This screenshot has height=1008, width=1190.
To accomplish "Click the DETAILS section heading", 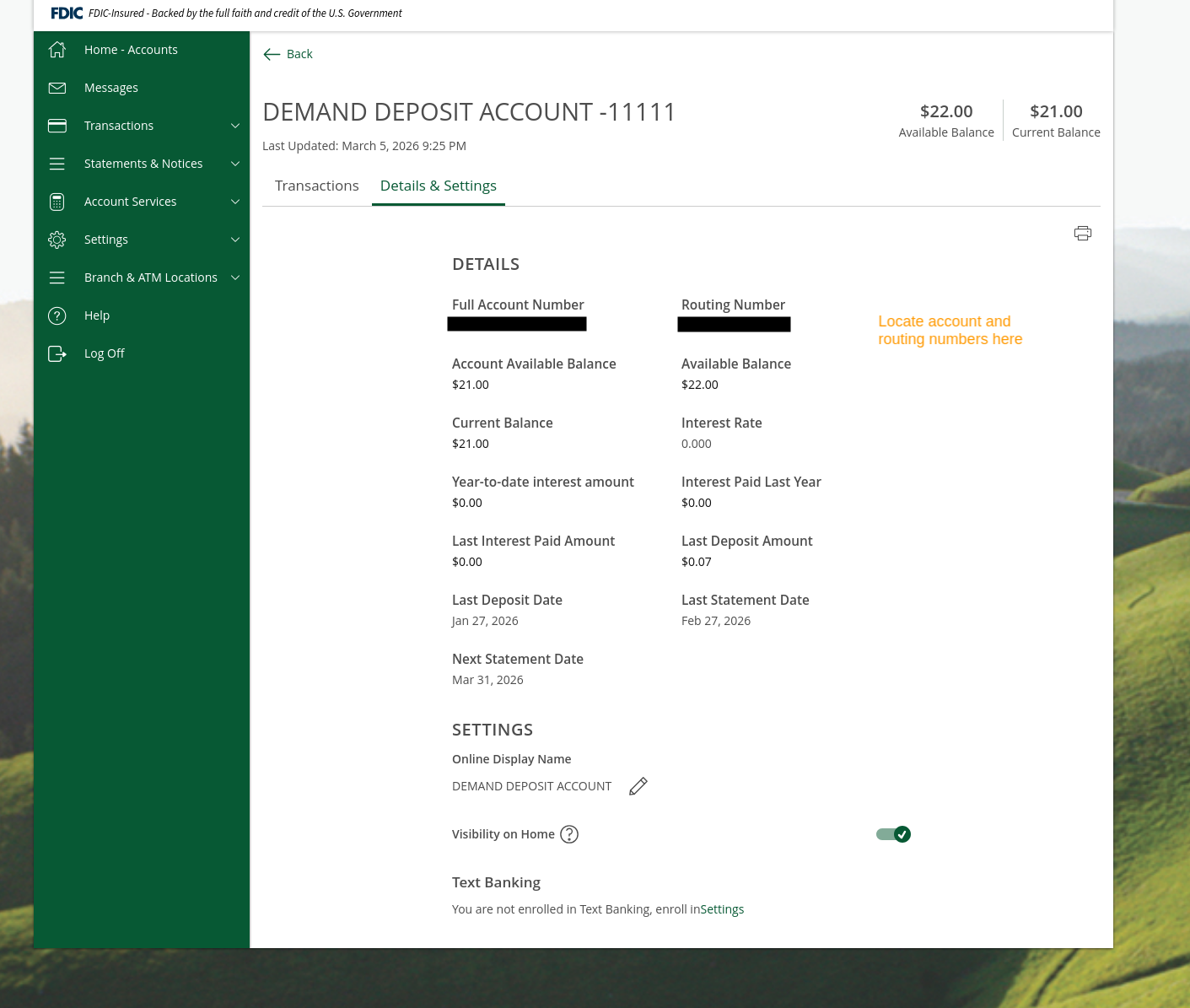I will click(486, 264).
